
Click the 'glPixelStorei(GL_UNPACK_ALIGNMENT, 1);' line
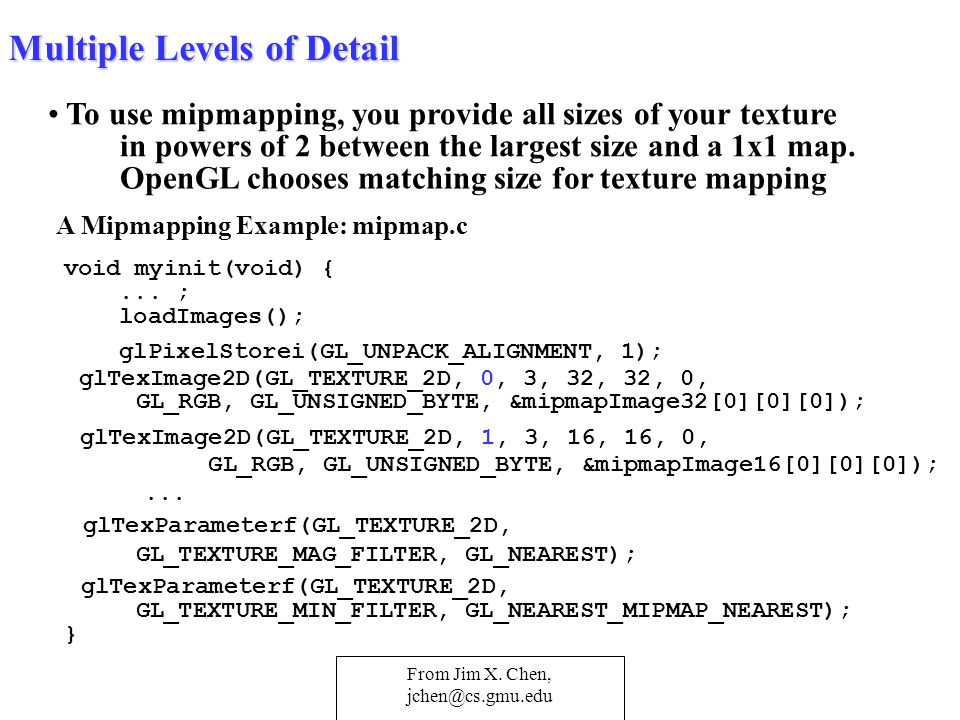click(x=390, y=351)
